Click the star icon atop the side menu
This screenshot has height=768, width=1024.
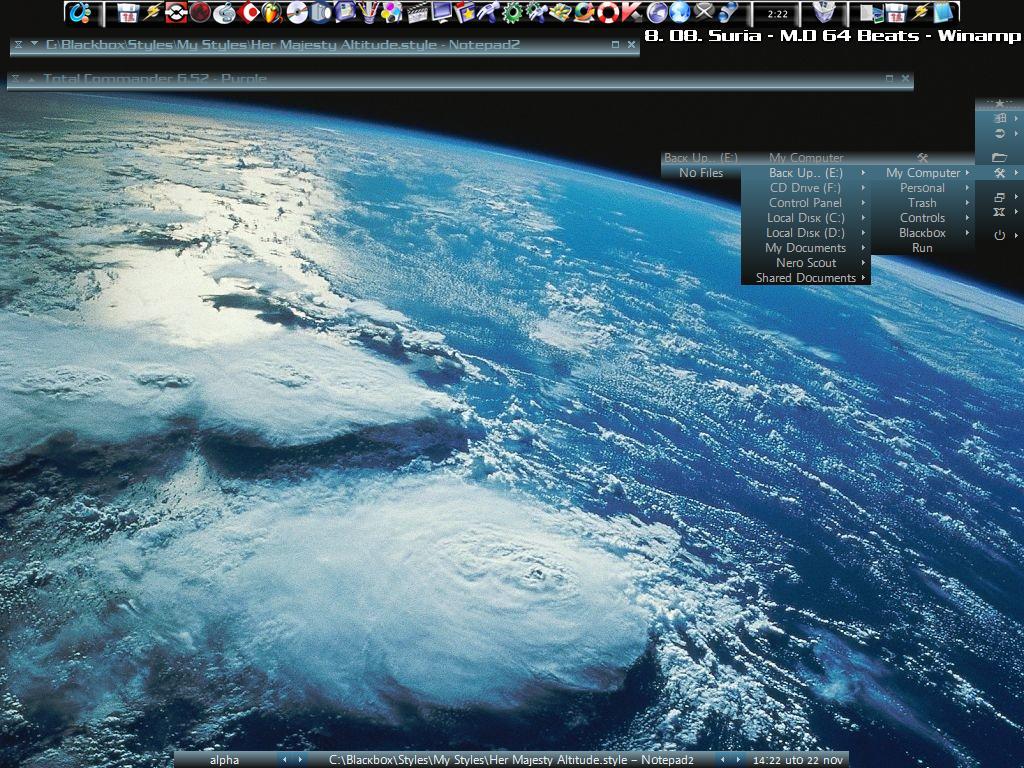[999, 103]
